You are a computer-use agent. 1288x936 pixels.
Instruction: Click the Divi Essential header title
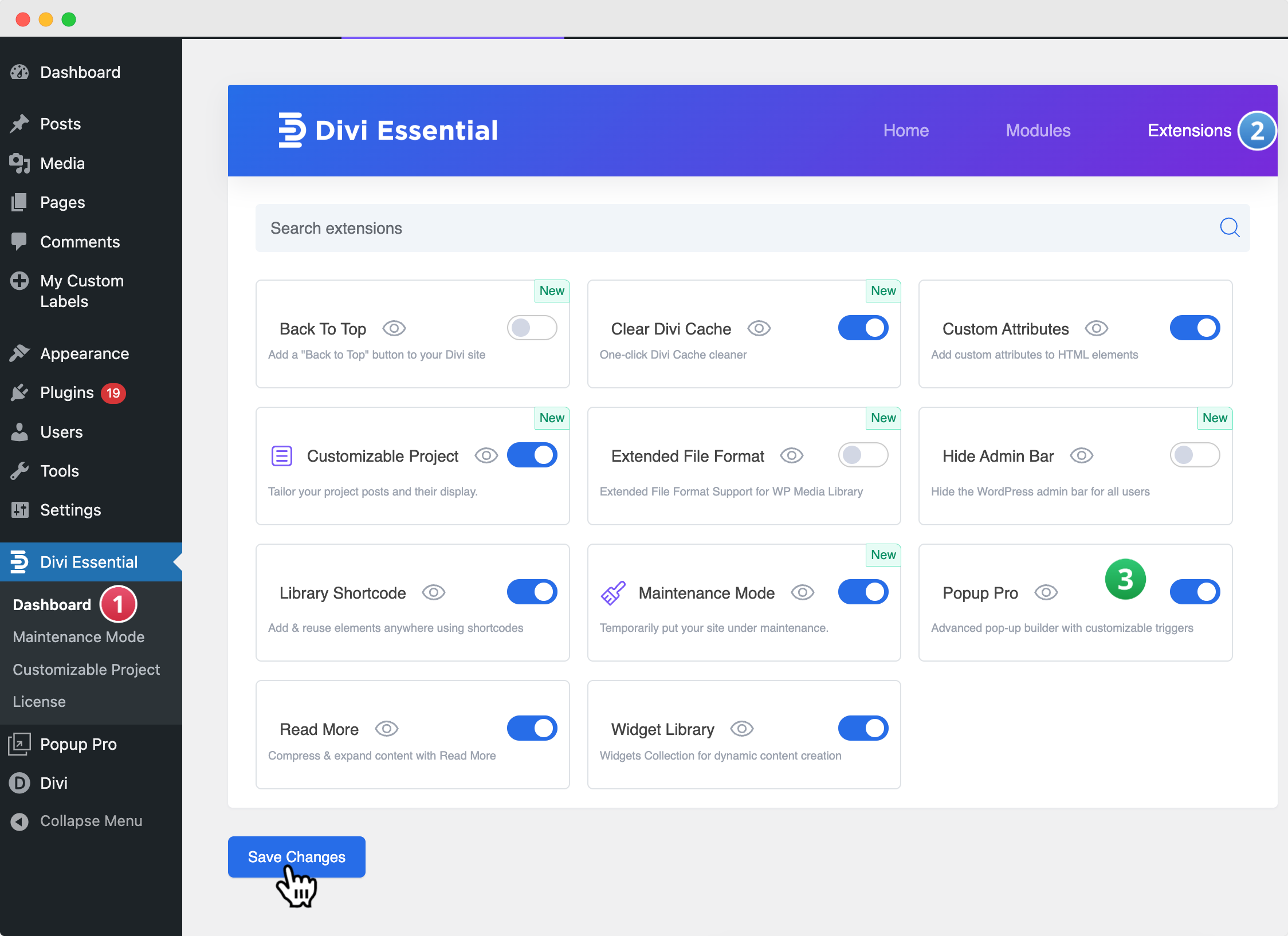407,131
